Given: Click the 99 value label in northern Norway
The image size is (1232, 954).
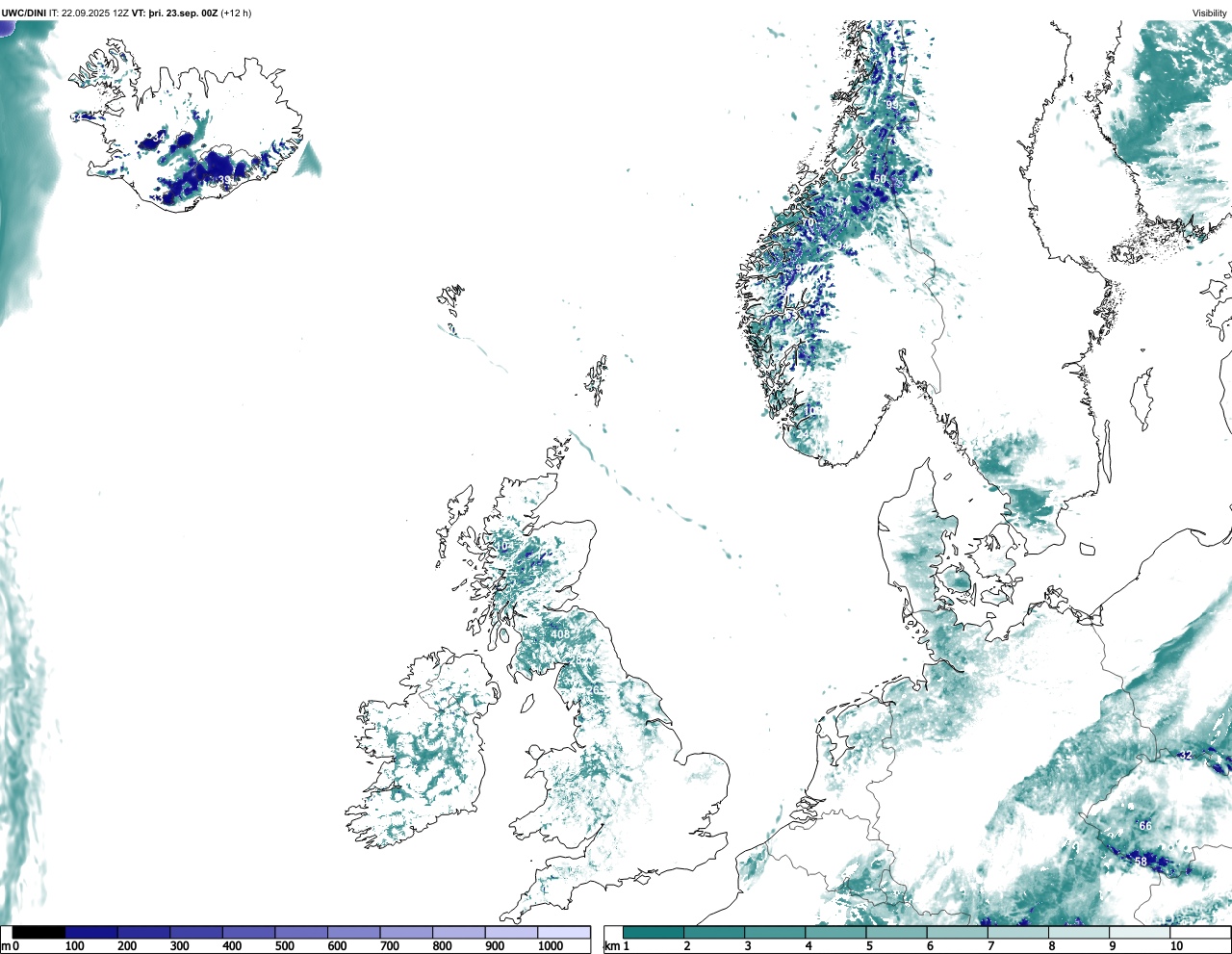Looking at the screenshot, I should (x=892, y=105).
